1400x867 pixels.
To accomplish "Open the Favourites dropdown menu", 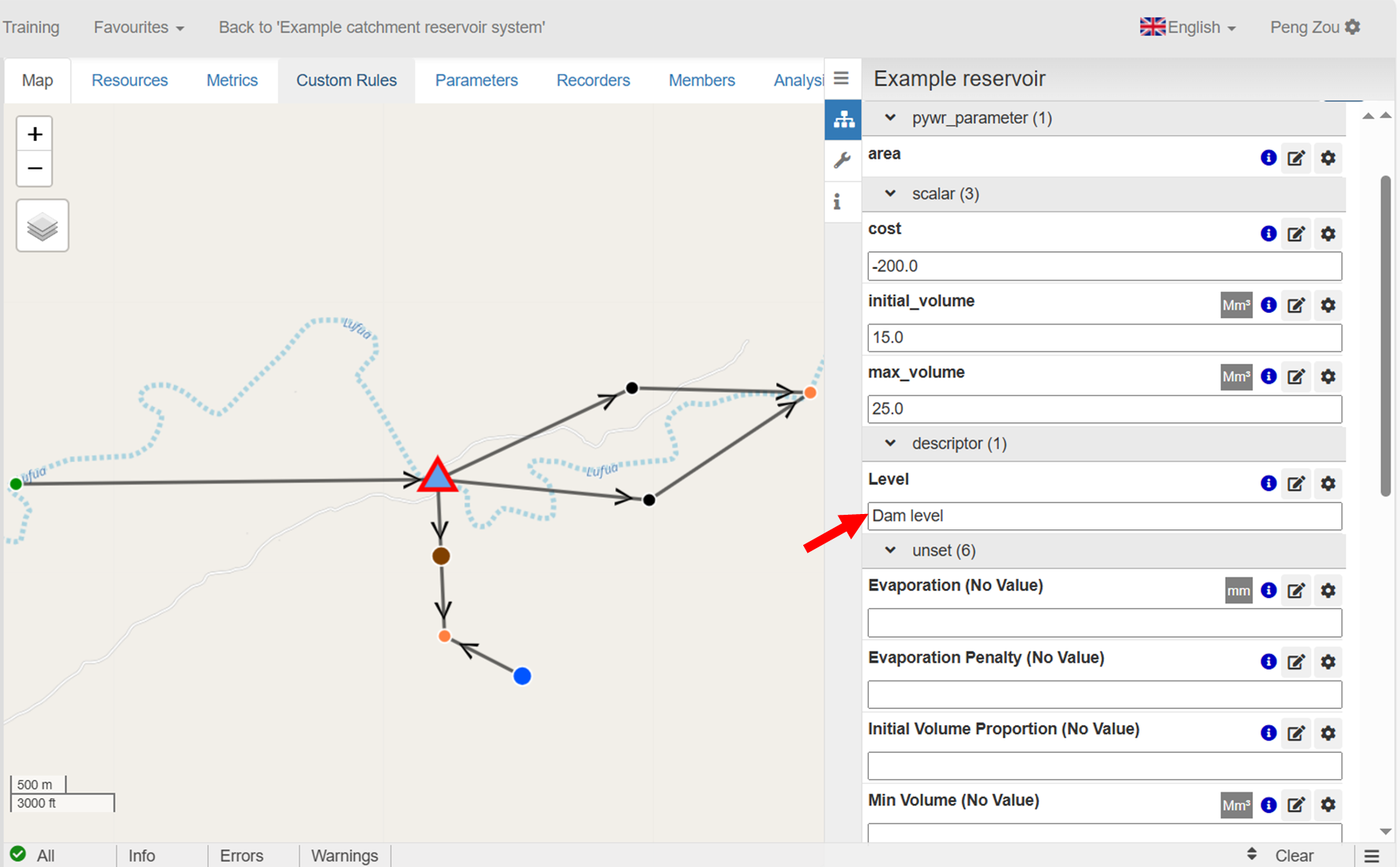I will [139, 28].
